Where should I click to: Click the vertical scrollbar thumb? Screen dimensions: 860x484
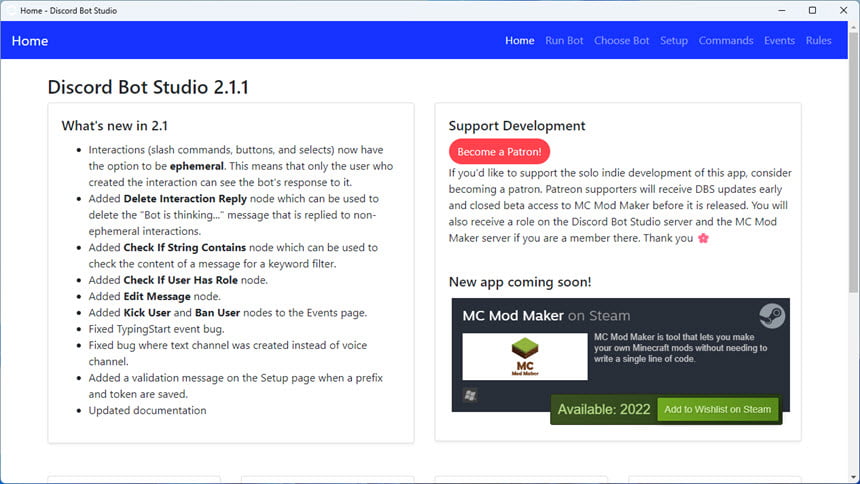point(853,162)
